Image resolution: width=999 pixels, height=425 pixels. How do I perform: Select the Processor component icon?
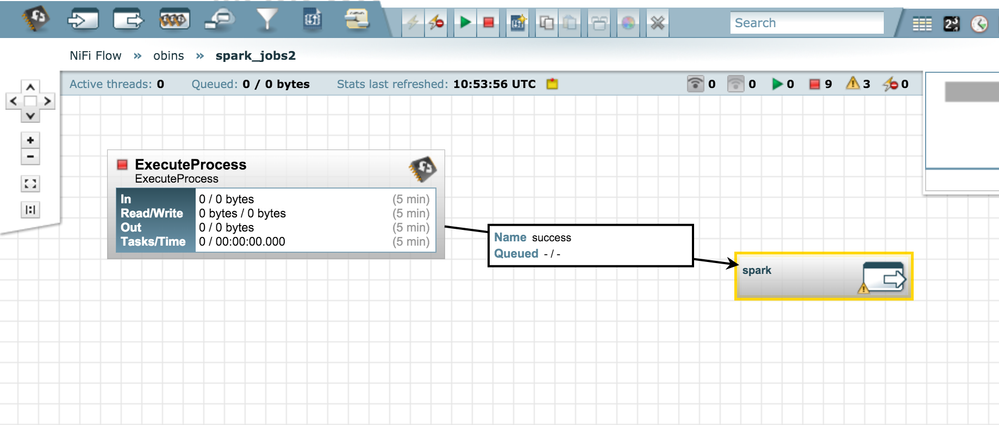click(x=36, y=19)
